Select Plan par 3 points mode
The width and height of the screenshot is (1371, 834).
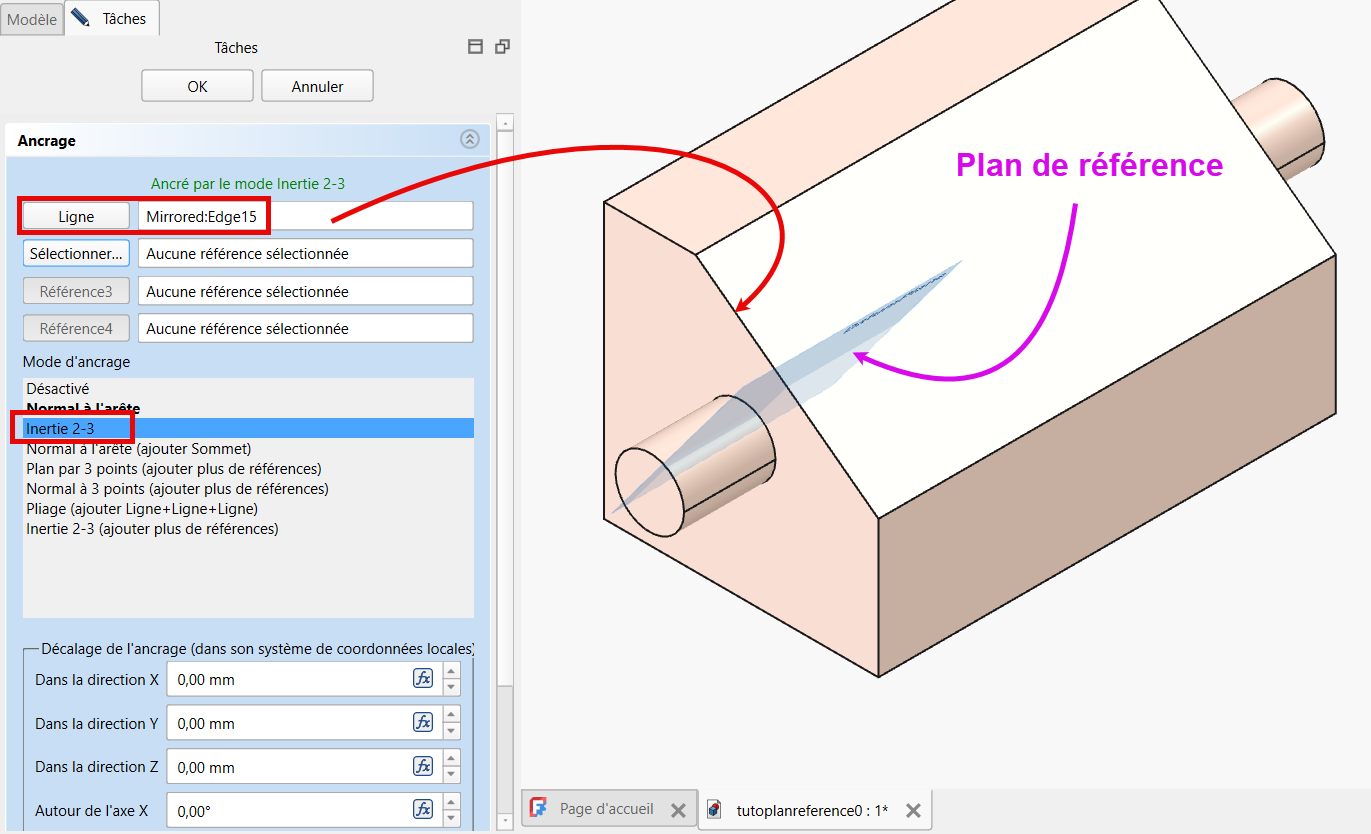coord(173,468)
